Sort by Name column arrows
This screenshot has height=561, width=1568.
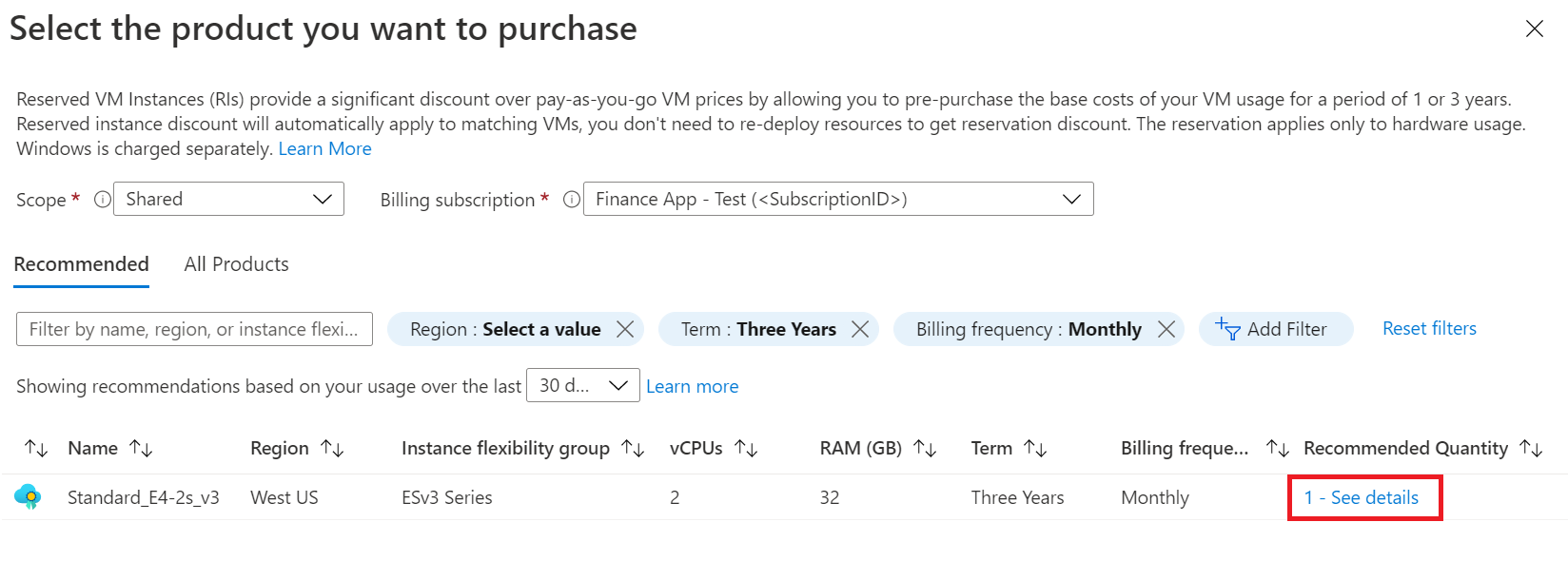(142, 448)
